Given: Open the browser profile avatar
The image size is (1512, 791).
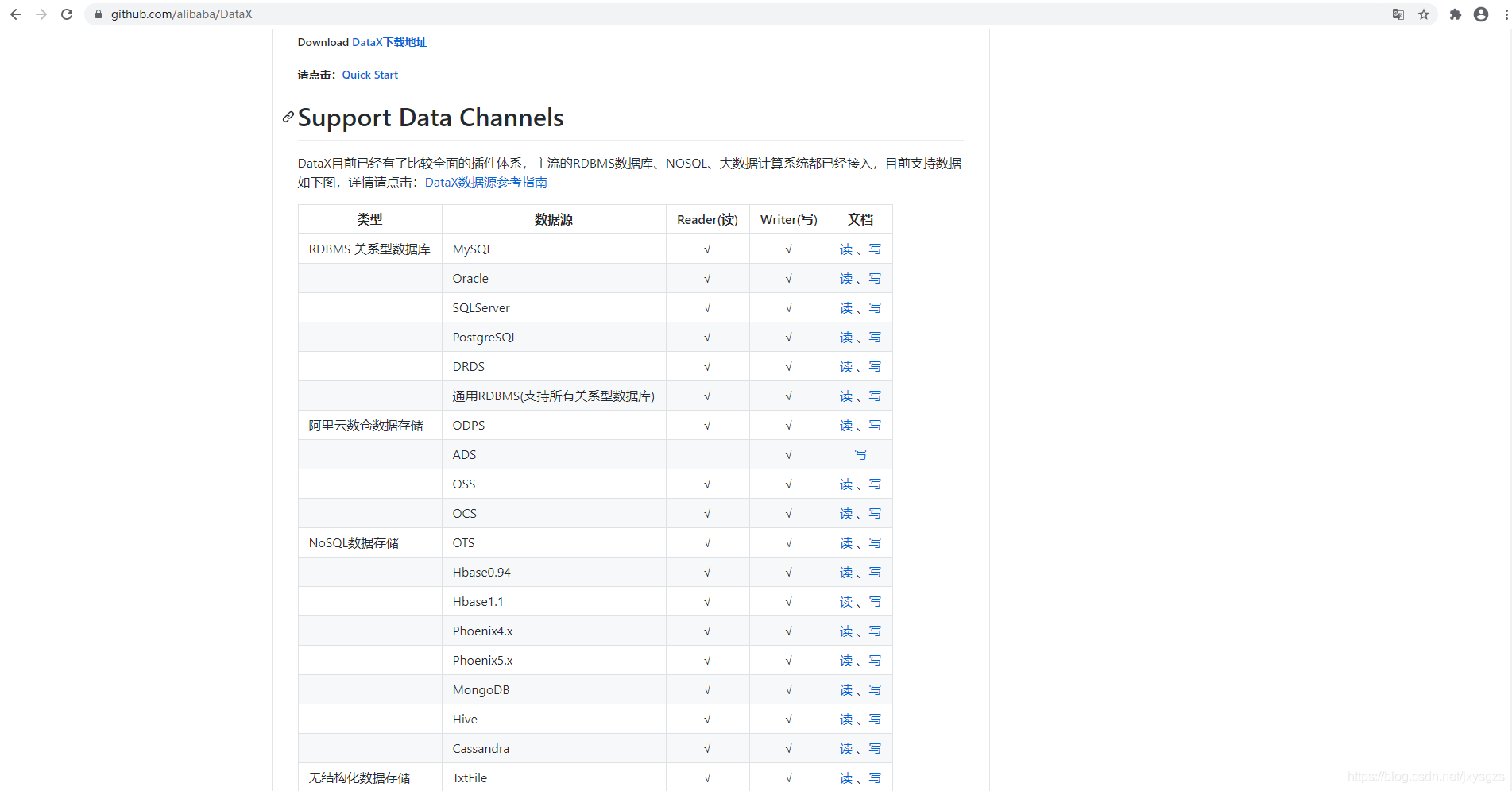Looking at the screenshot, I should point(1481,14).
